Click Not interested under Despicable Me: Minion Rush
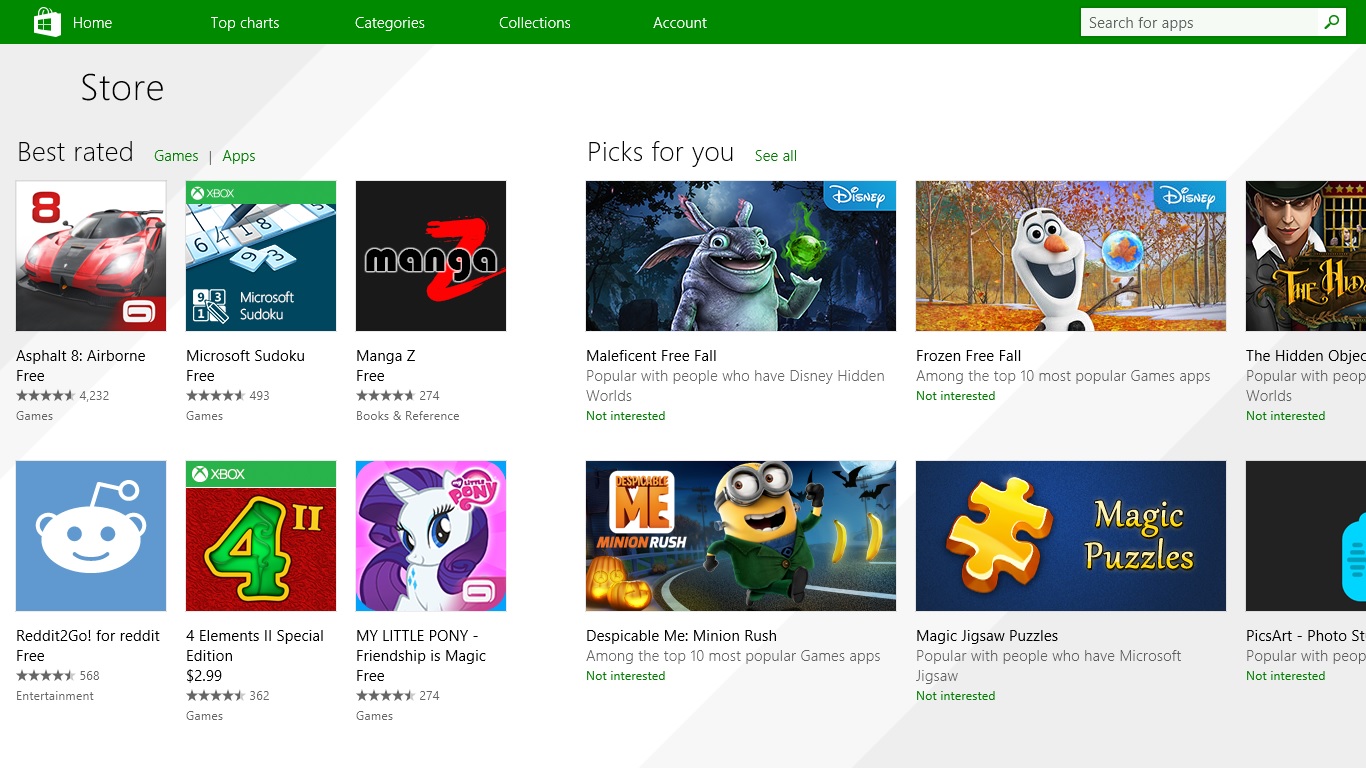The width and height of the screenshot is (1366, 768). [626, 676]
